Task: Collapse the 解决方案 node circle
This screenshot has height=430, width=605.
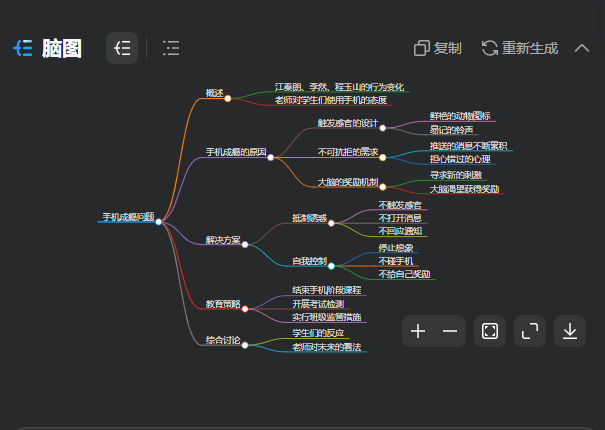Action: pos(245,244)
